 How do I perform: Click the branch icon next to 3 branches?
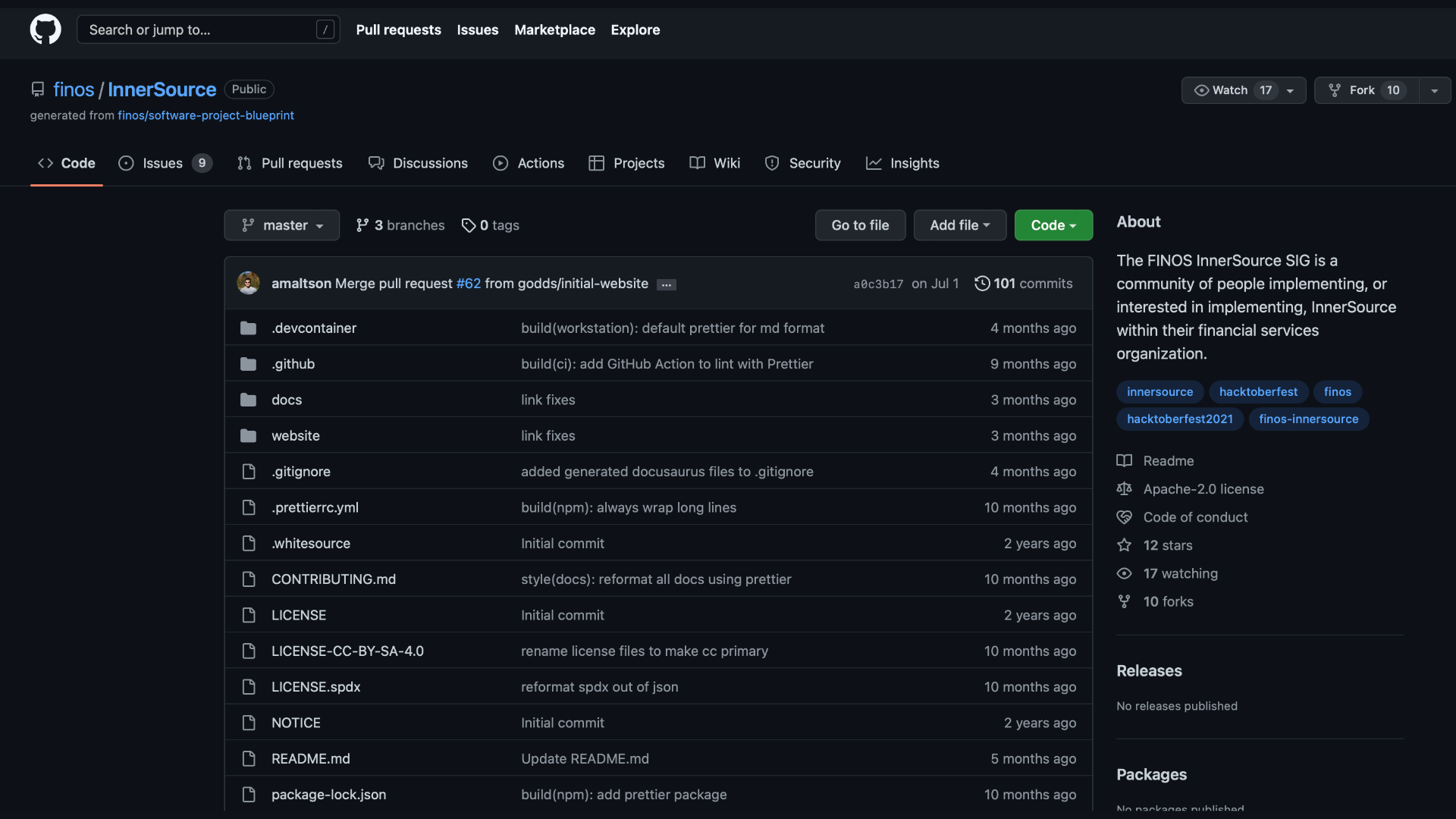coord(362,225)
